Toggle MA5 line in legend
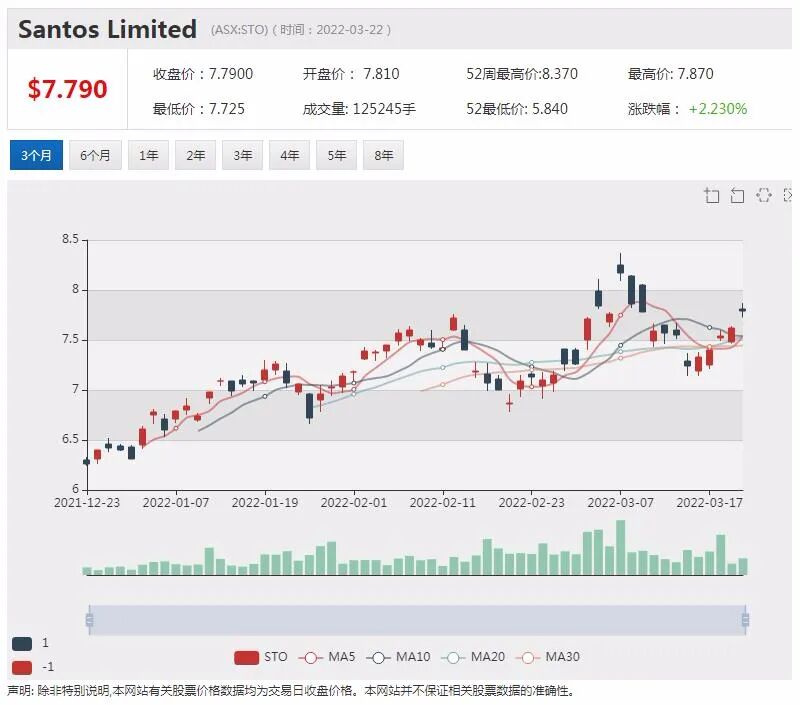The height and width of the screenshot is (705, 800). pos(327,657)
